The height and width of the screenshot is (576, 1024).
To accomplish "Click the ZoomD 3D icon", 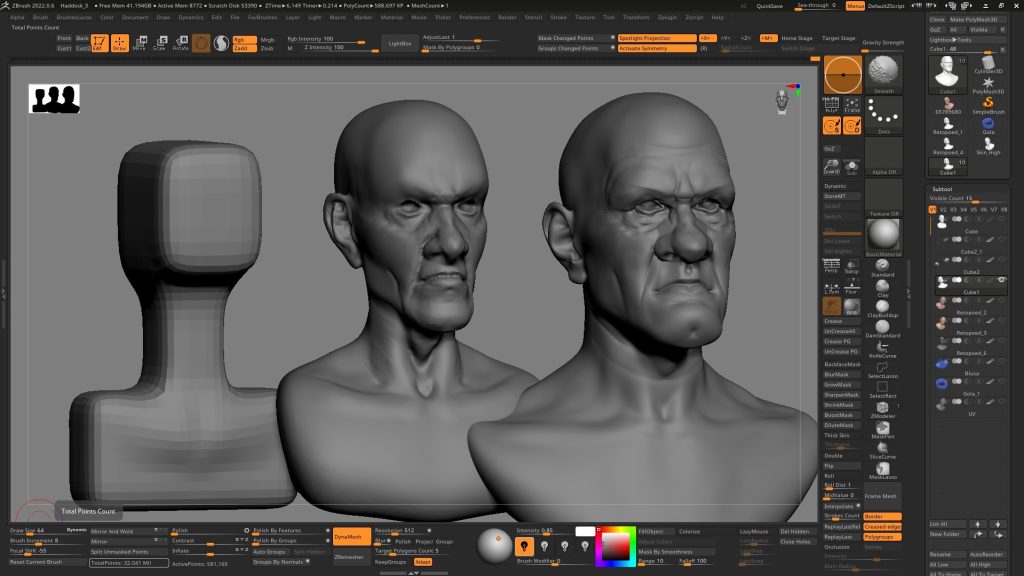I will 831,167.
